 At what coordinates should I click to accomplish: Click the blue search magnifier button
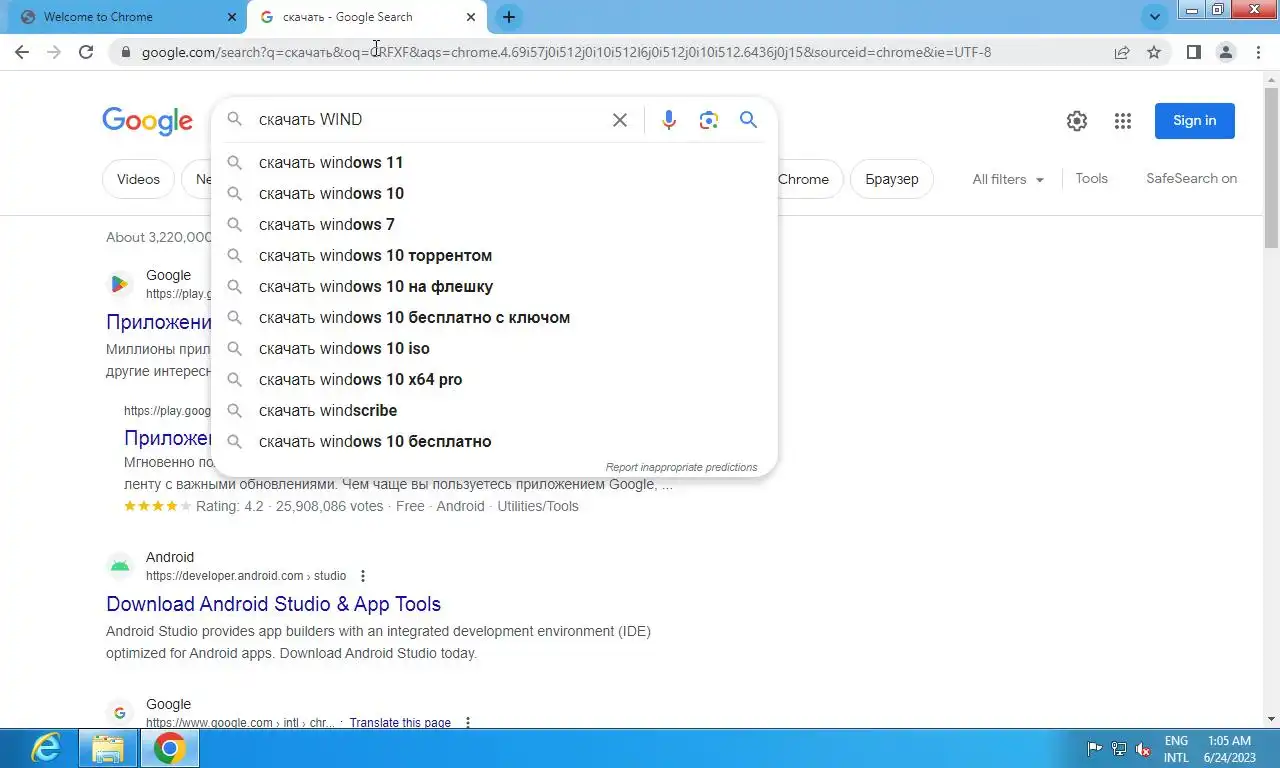(748, 120)
